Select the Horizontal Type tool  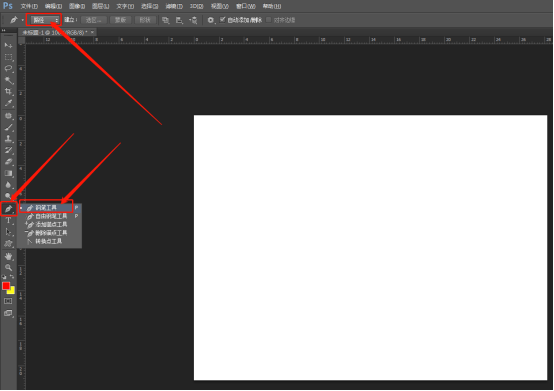click(8, 220)
